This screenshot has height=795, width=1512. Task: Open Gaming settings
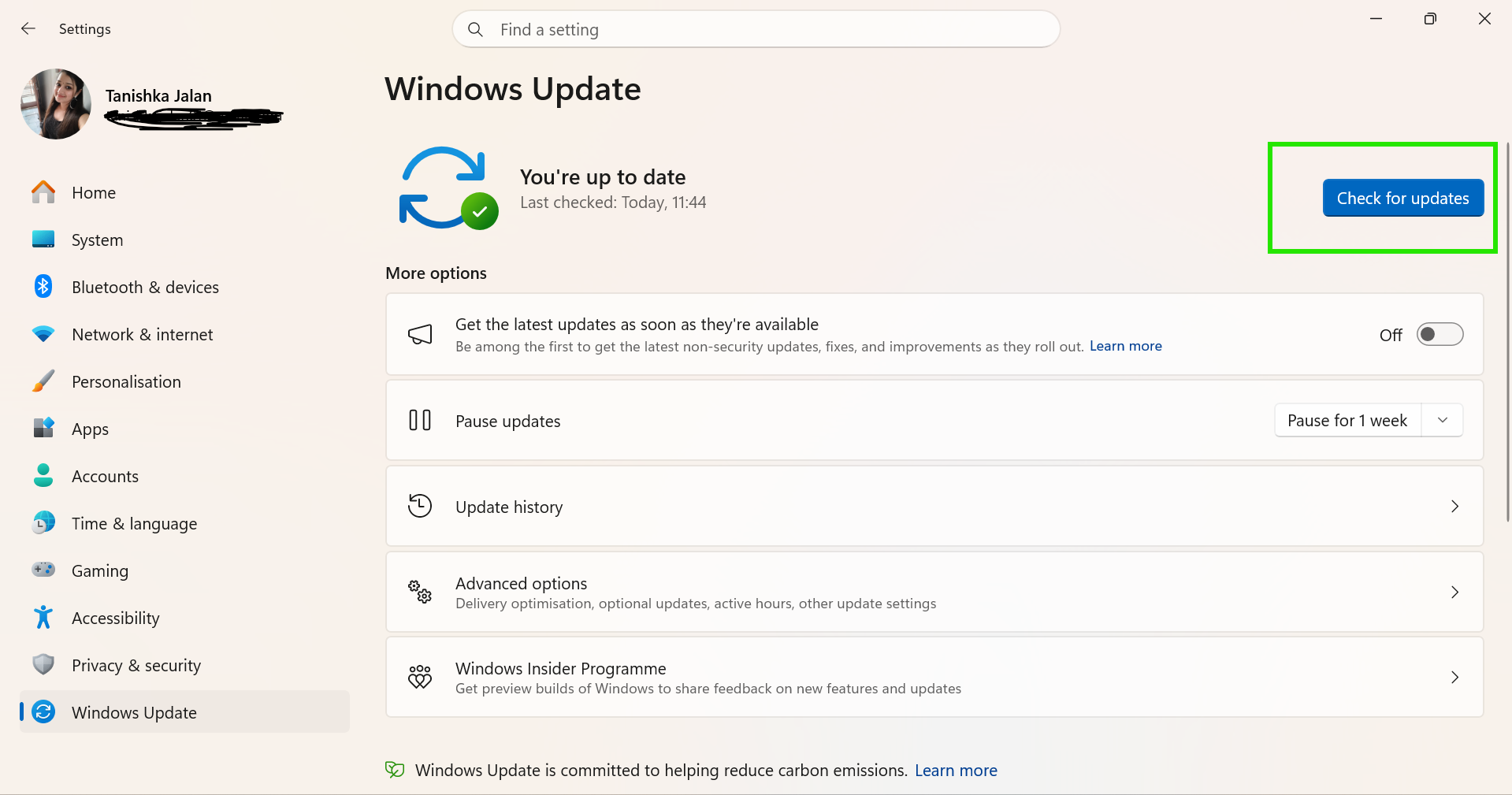click(x=184, y=570)
